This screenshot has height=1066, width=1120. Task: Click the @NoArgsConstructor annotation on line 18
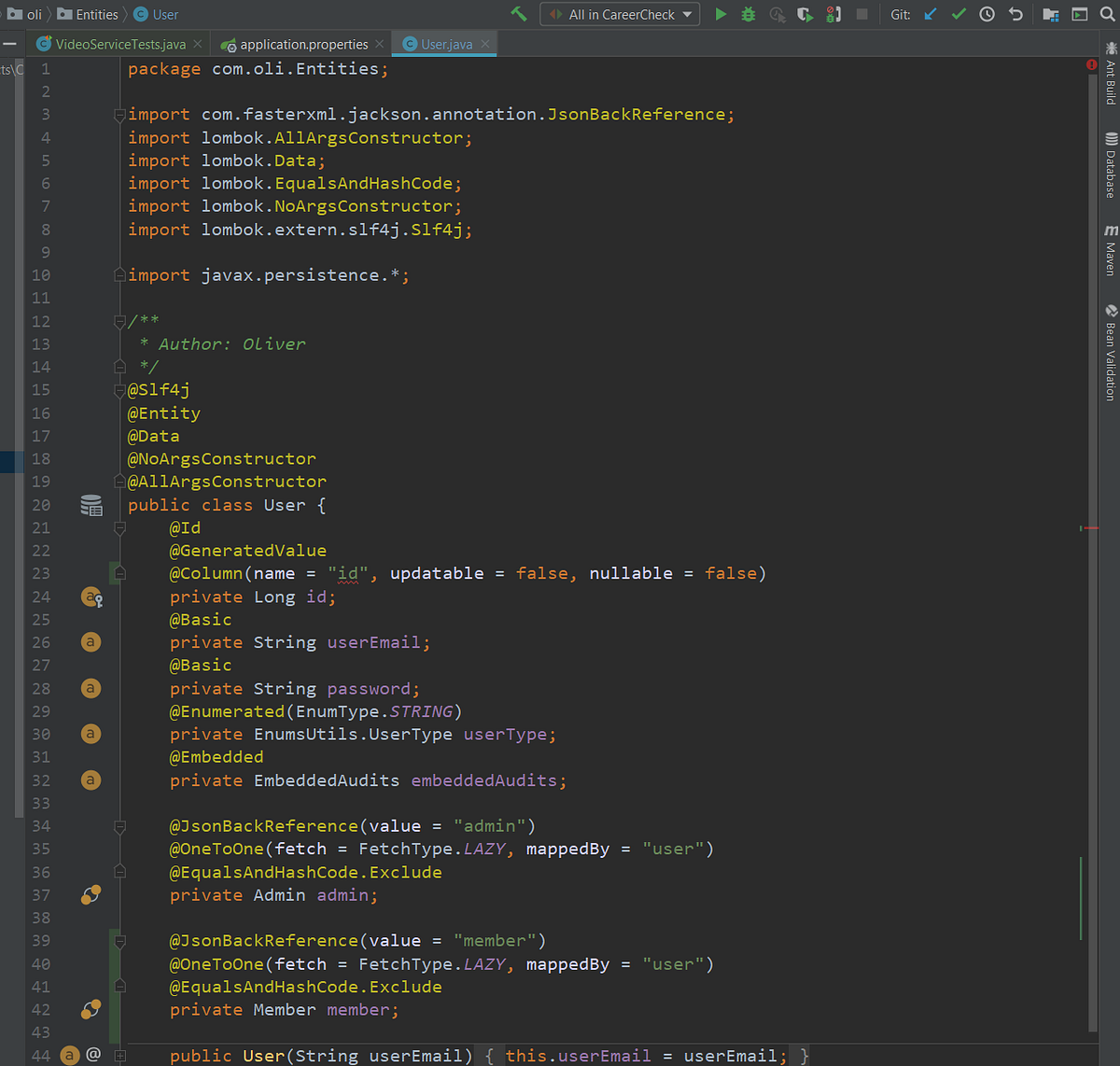(222, 459)
